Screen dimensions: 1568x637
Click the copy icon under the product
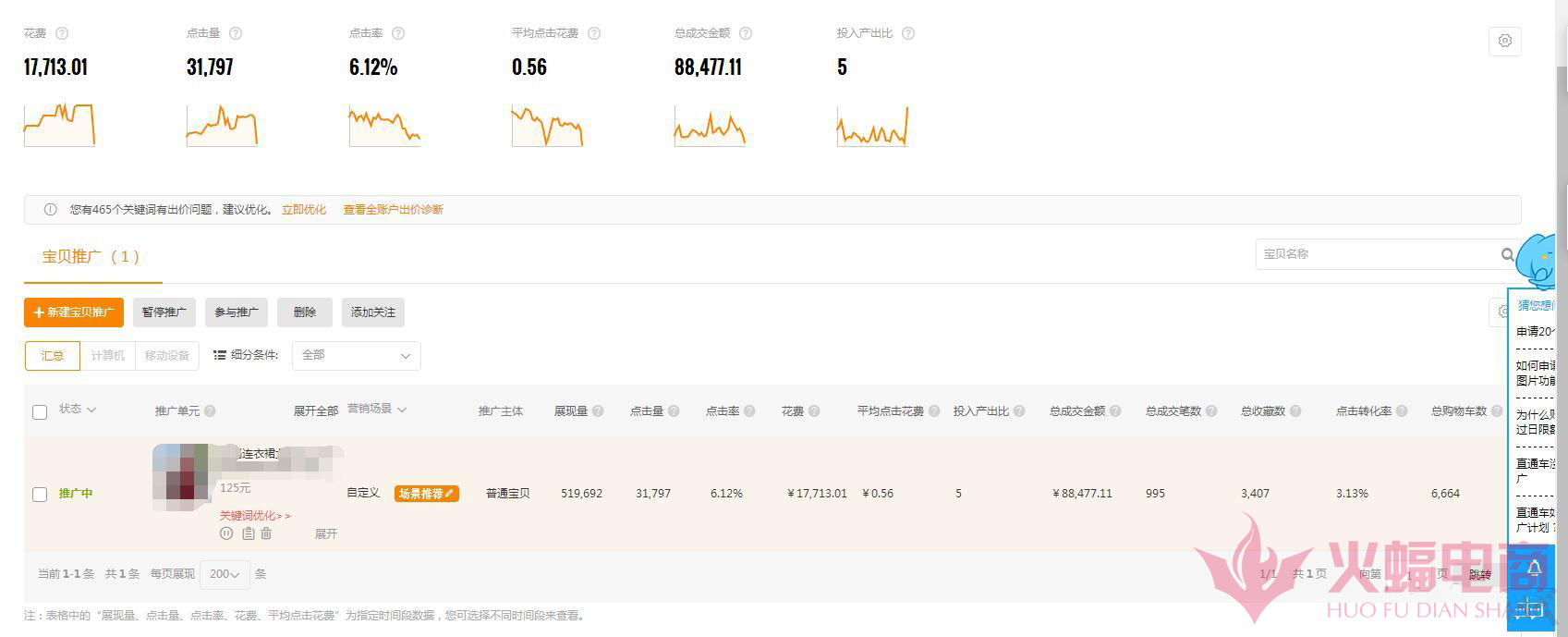[248, 533]
